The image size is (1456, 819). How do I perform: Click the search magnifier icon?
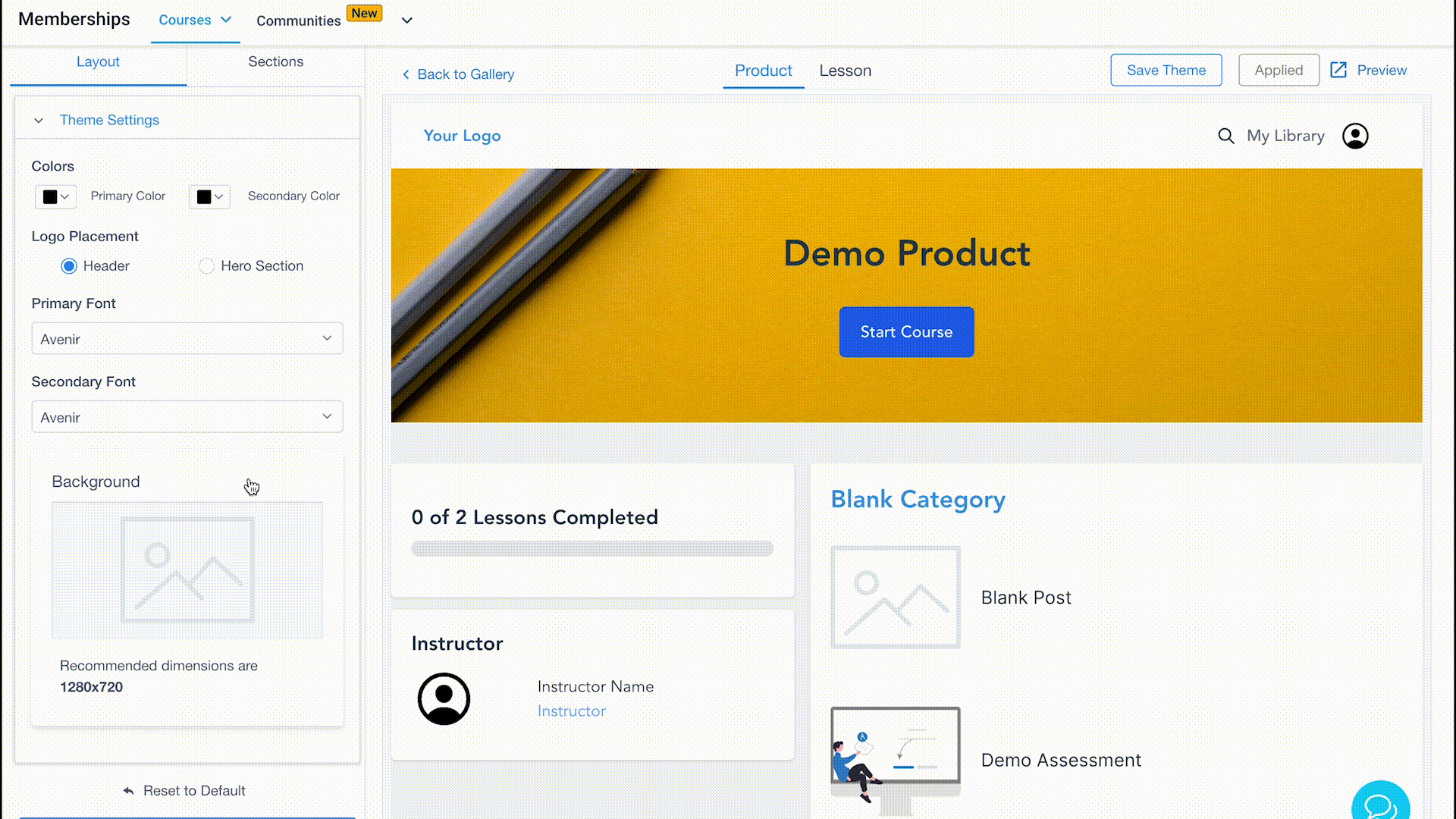pos(1225,136)
